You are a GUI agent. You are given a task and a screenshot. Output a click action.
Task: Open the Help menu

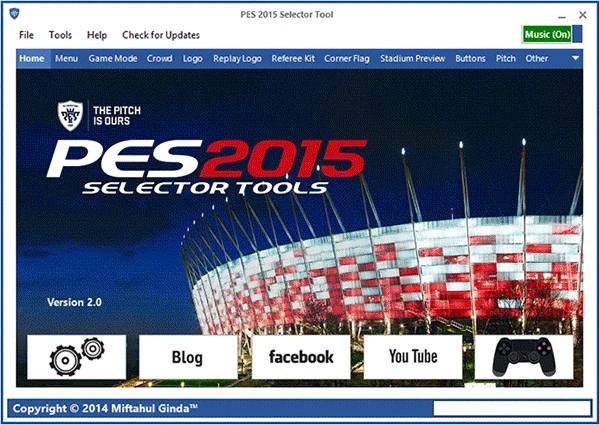point(97,35)
